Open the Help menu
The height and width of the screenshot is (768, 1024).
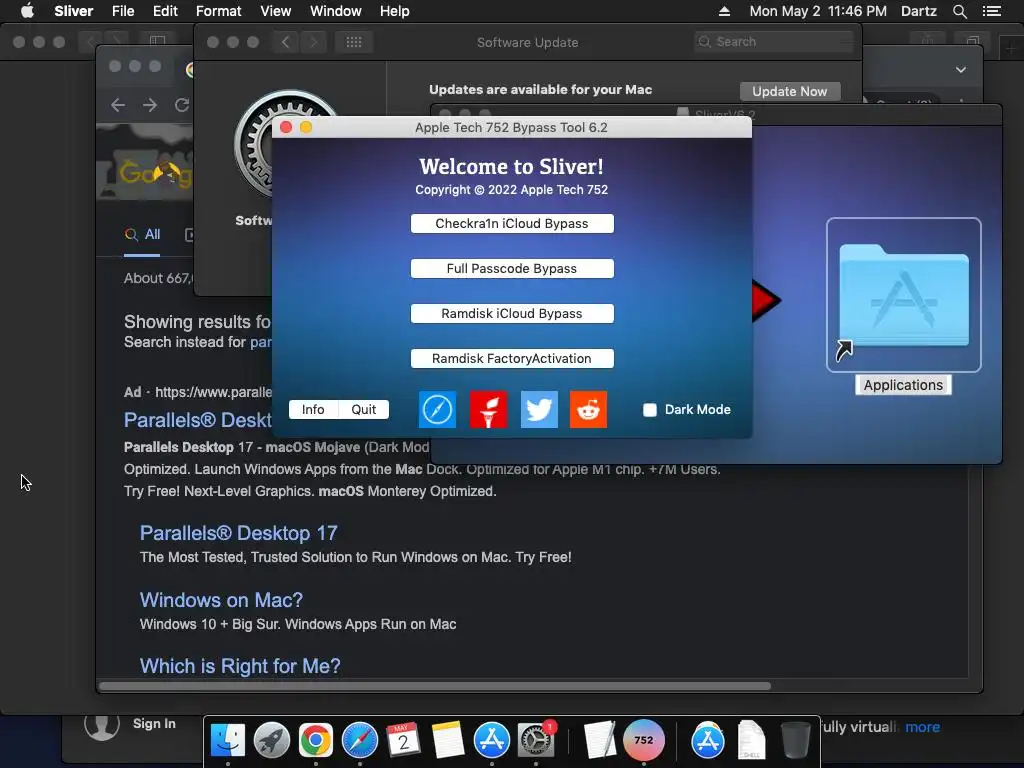tap(395, 11)
